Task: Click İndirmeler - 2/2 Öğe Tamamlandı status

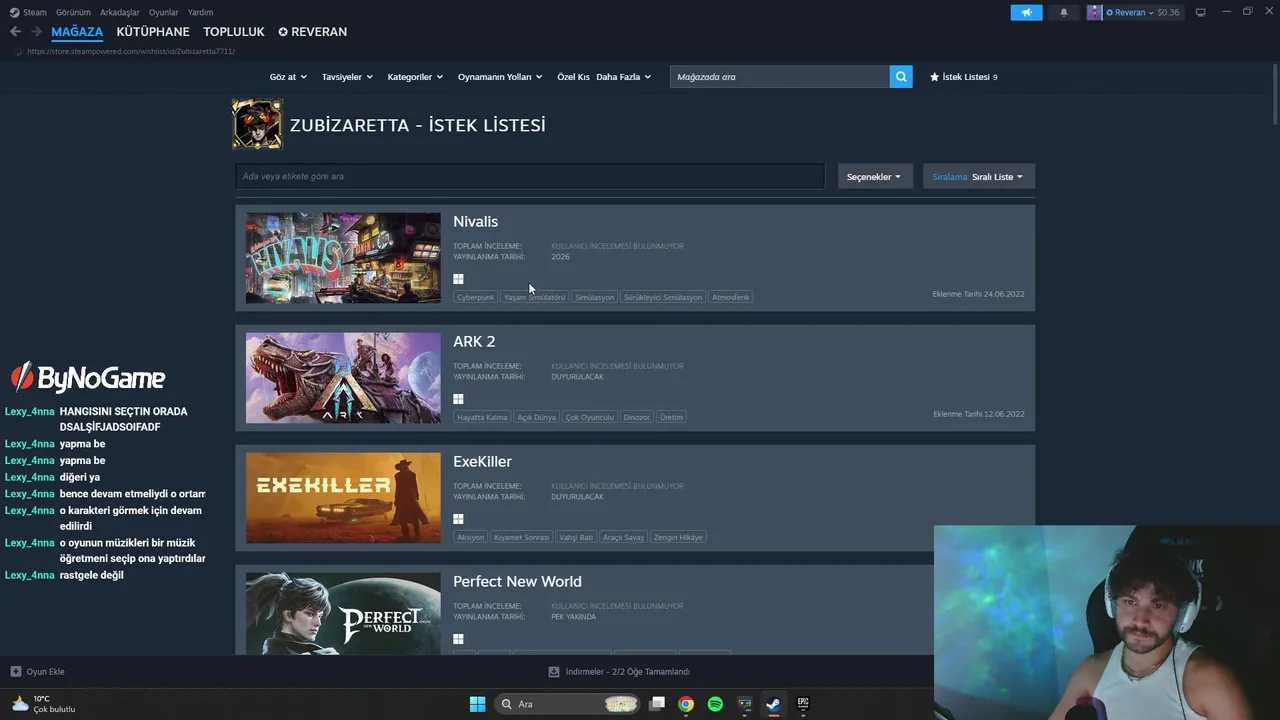Action: [628, 672]
